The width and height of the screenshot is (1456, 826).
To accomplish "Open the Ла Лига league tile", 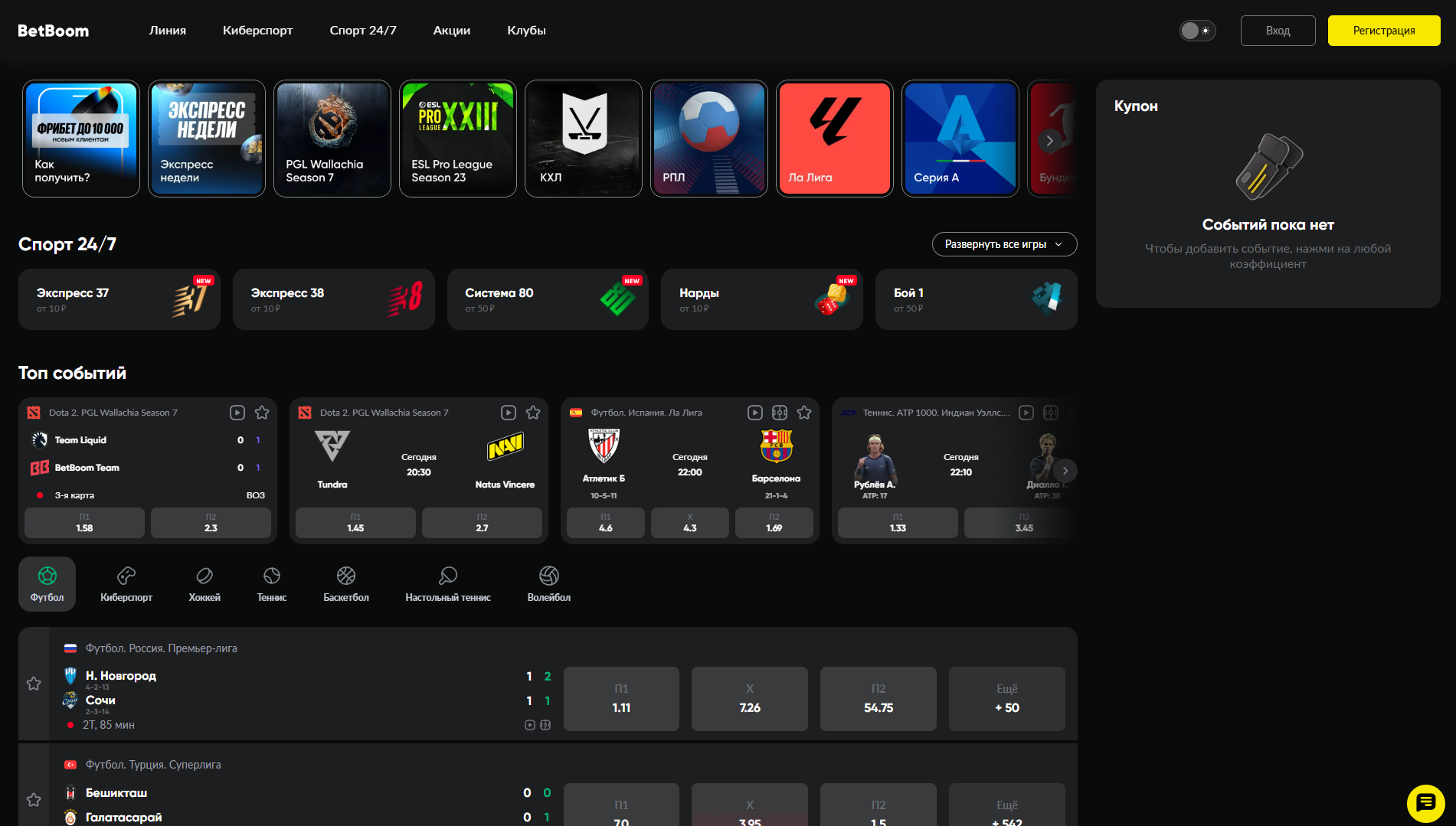I will click(835, 139).
